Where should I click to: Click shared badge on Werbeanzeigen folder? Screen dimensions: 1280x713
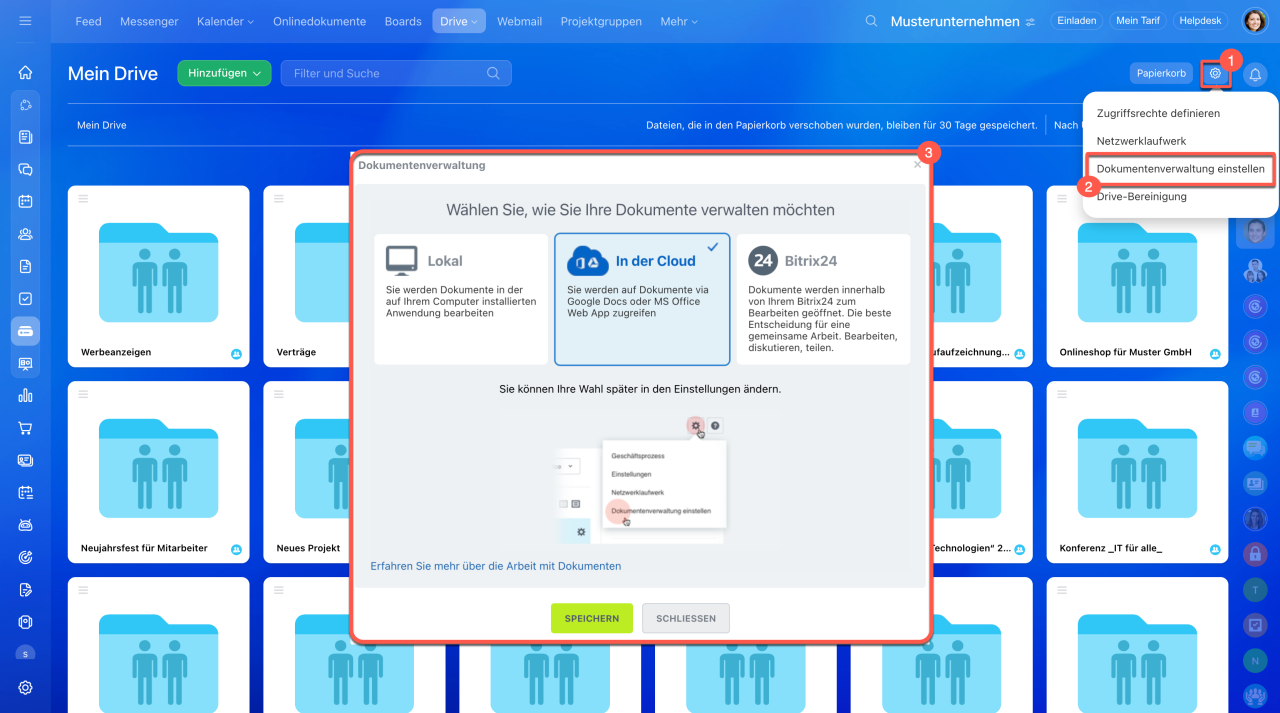point(237,353)
